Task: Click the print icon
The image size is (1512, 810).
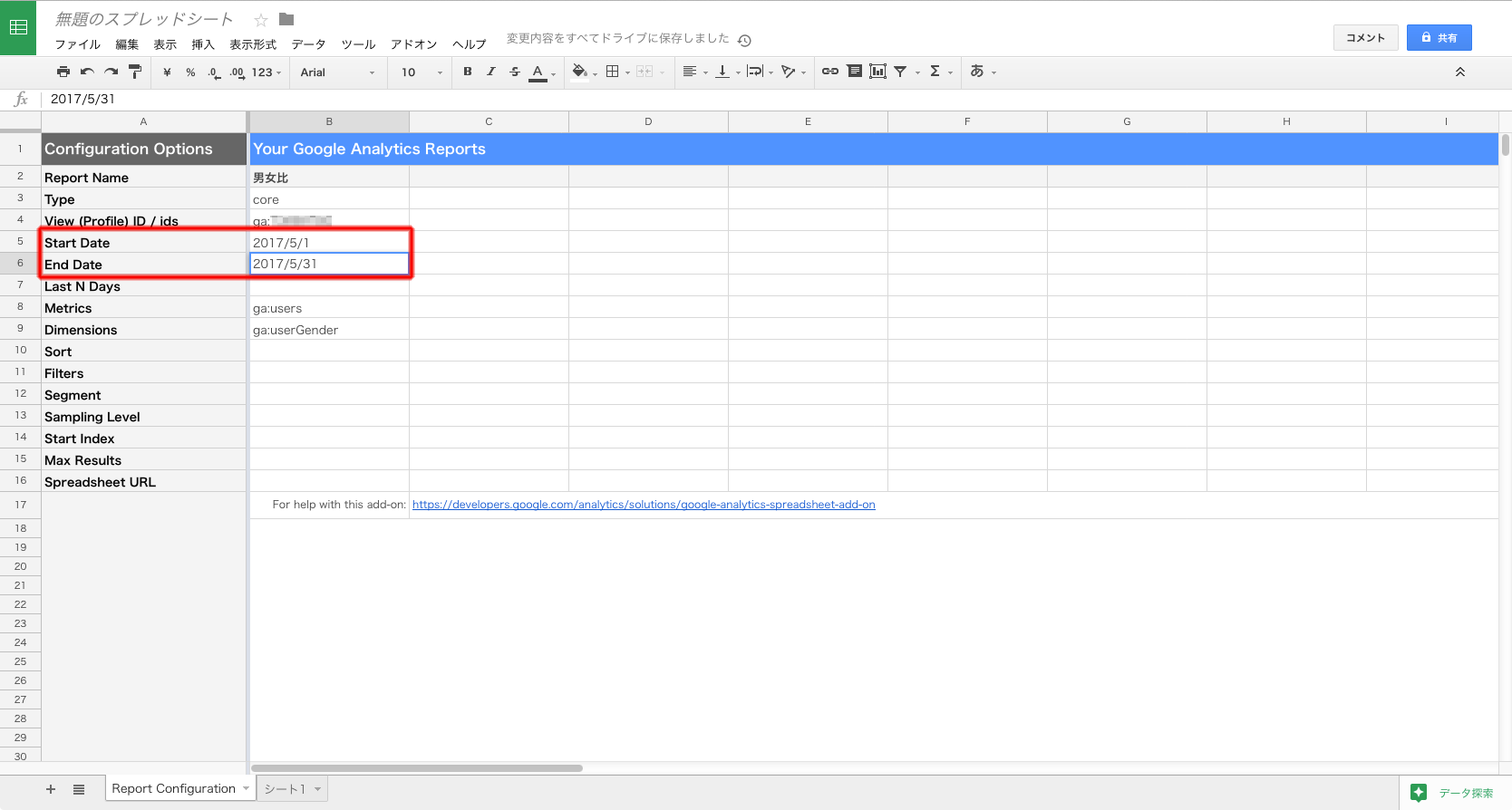Action: click(x=63, y=72)
